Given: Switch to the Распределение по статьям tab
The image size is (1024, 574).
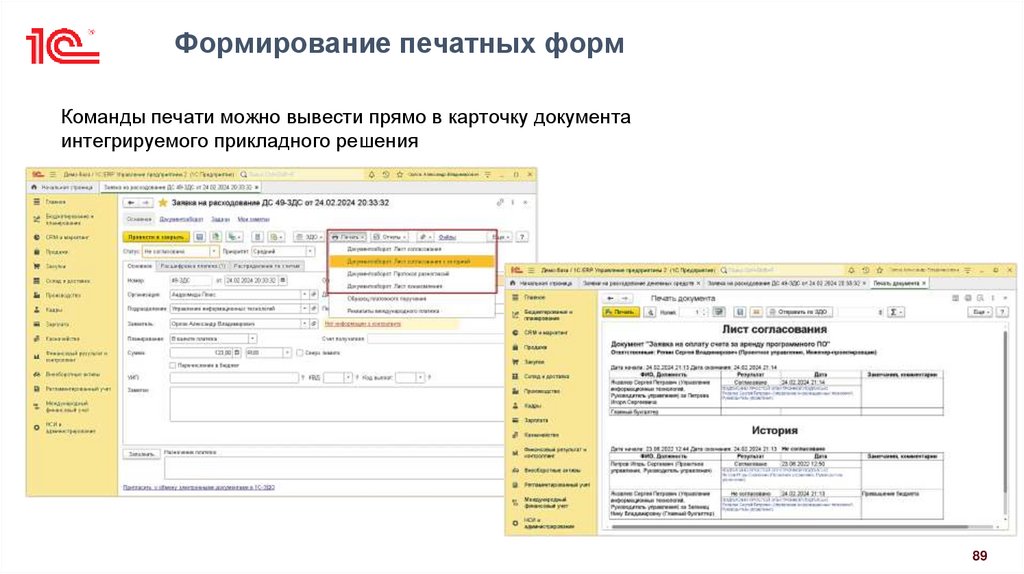Looking at the screenshot, I should (266, 266).
